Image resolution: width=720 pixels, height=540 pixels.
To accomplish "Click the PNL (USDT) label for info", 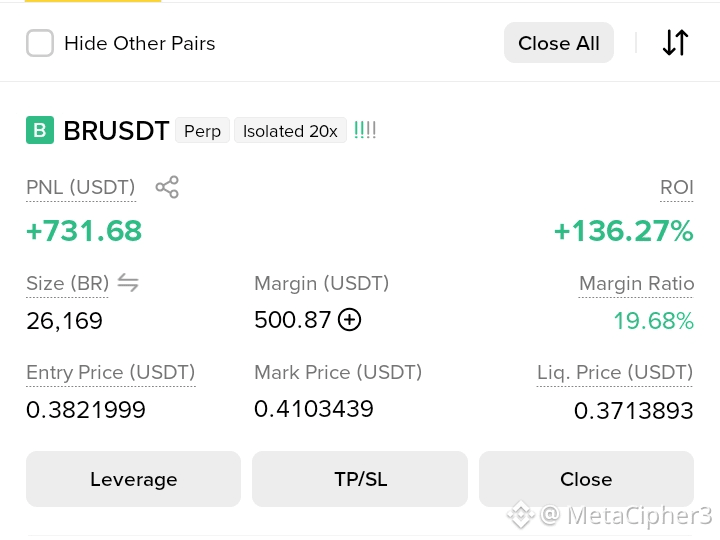I will coord(81,187).
